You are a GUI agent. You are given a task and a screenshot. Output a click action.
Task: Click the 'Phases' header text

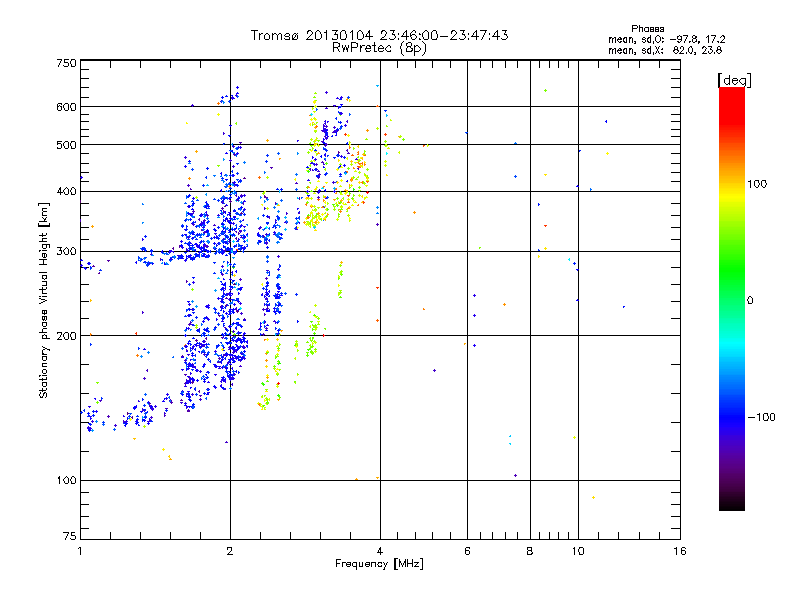pos(647,29)
